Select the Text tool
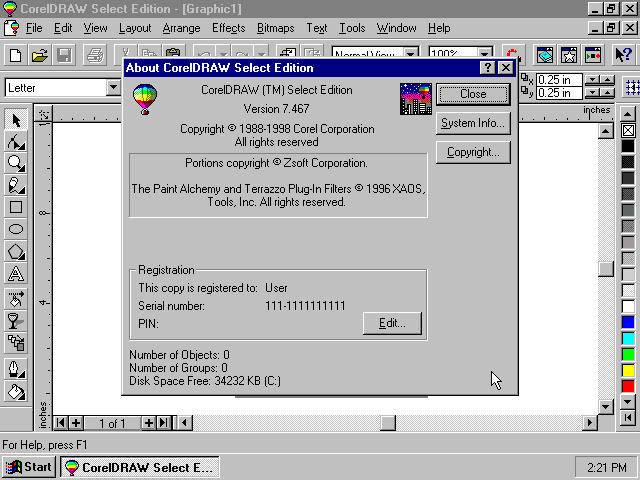The height and width of the screenshot is (480, 640). 16,273
